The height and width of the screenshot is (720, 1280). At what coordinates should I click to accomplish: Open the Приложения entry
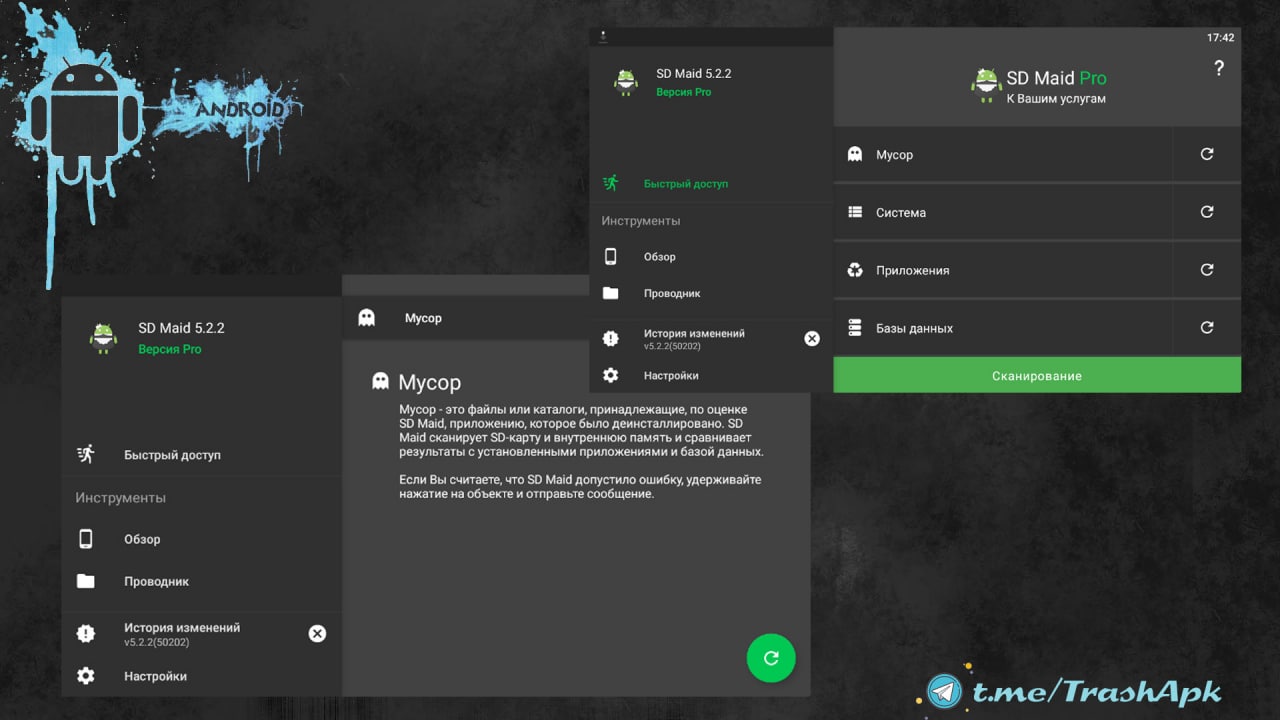click(x=1003, y=270)
